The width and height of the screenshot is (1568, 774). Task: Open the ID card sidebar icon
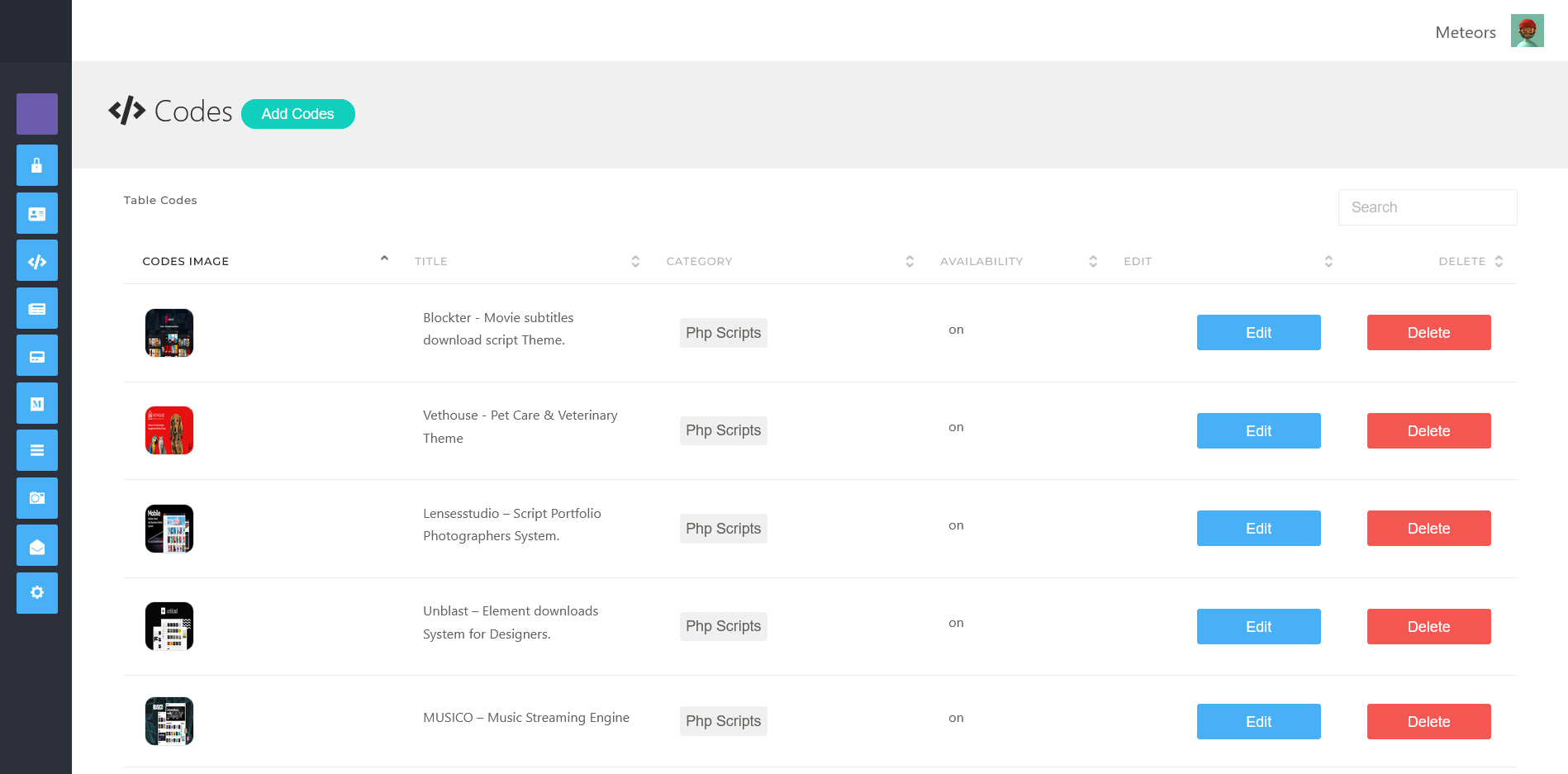point(37,214)
